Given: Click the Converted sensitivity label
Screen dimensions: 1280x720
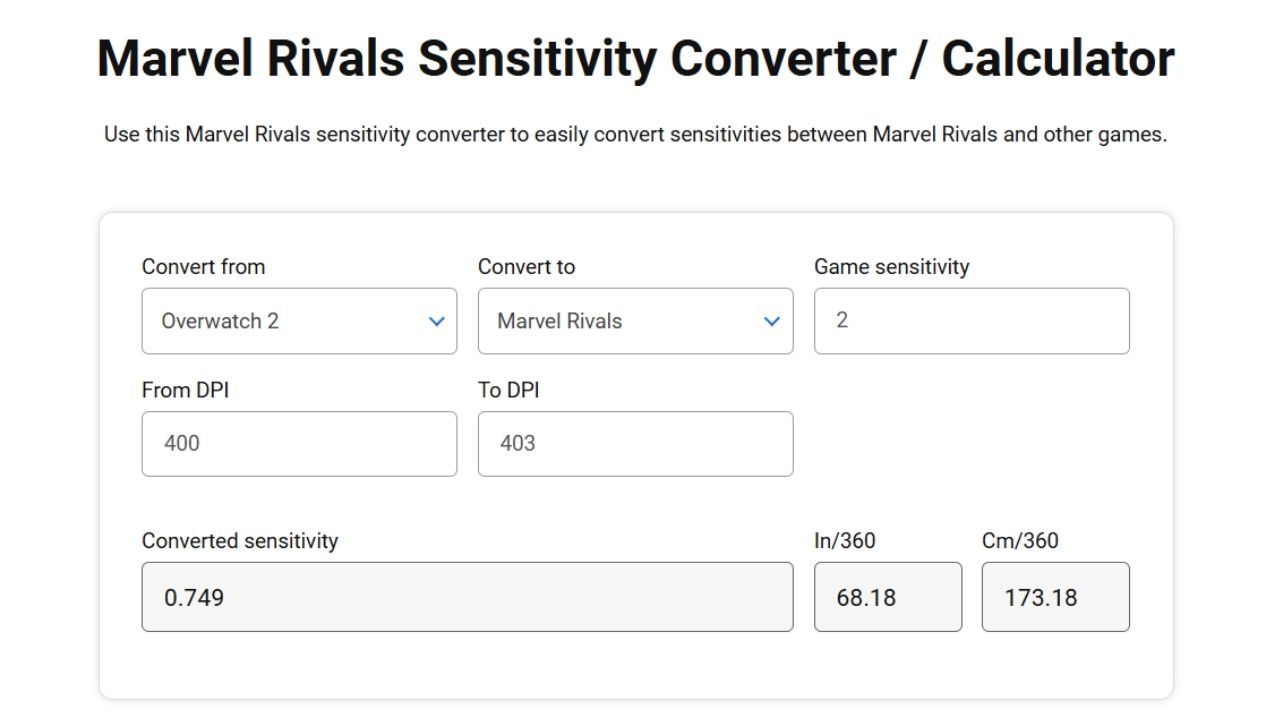Looking at the screenshot, I should 240,541.
